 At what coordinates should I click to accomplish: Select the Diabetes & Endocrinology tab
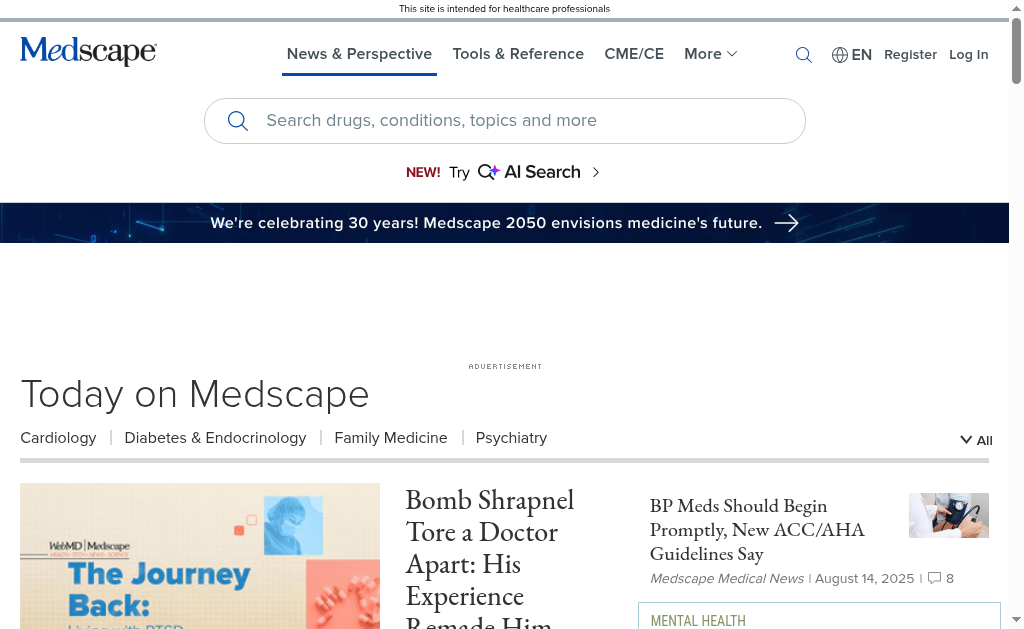pyautogui.click(x=215, y=438)
